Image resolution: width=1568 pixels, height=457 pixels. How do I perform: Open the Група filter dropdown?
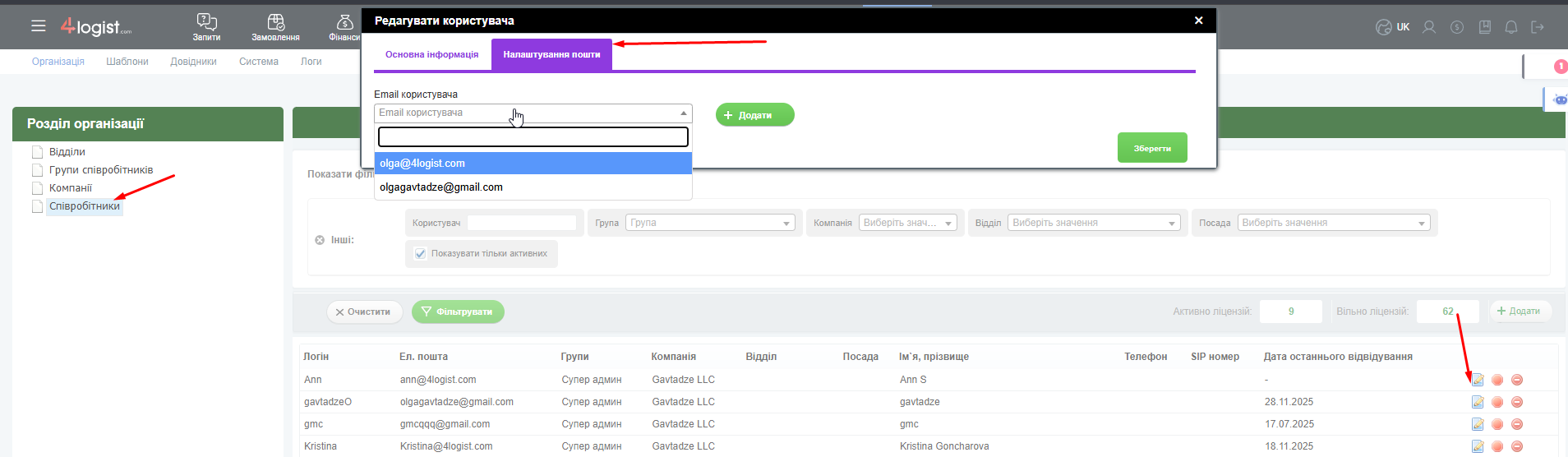click(x=709, y=223)
